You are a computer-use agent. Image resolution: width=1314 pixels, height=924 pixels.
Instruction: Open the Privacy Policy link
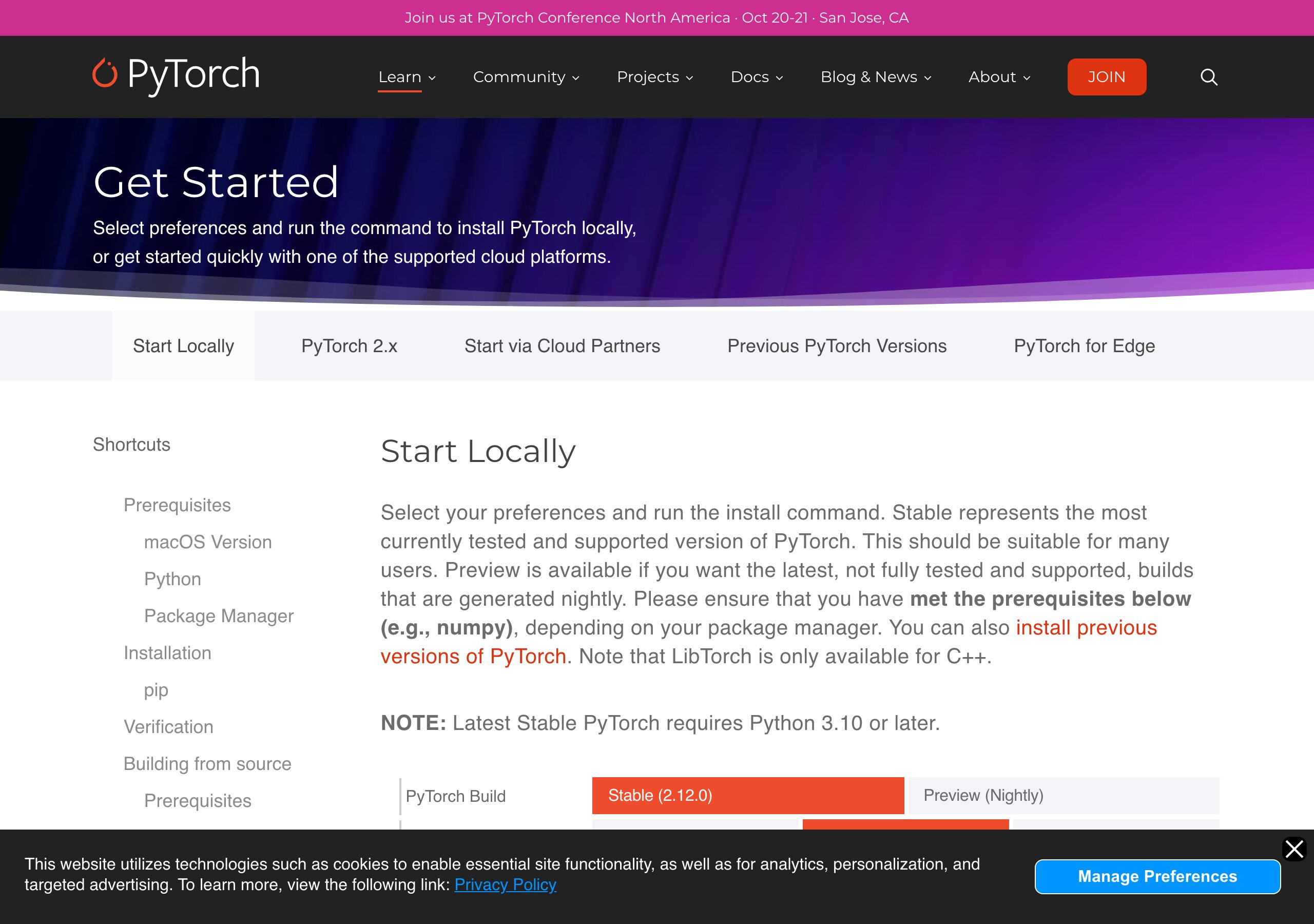505,884
